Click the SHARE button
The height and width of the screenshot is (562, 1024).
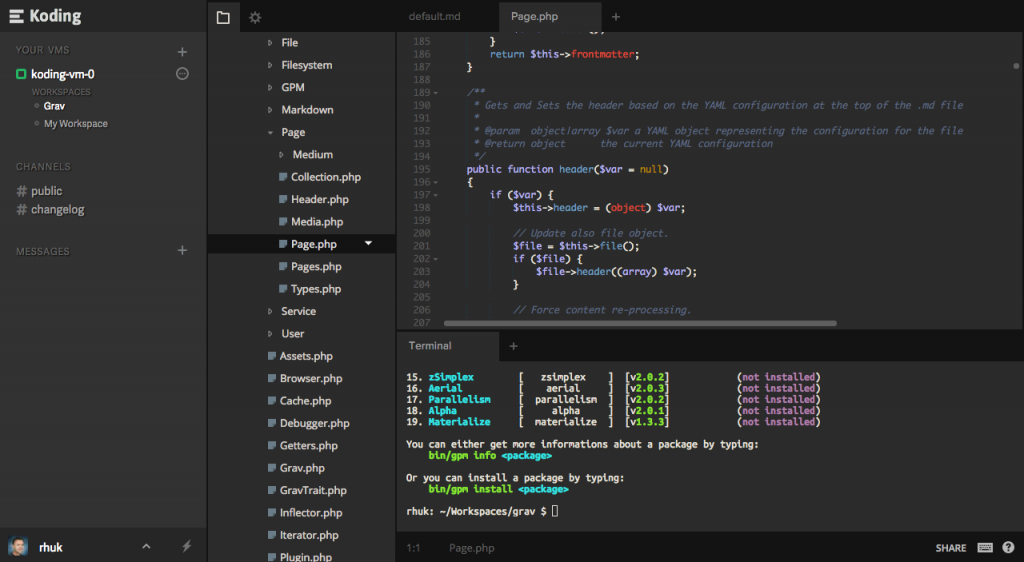point(950,548)
